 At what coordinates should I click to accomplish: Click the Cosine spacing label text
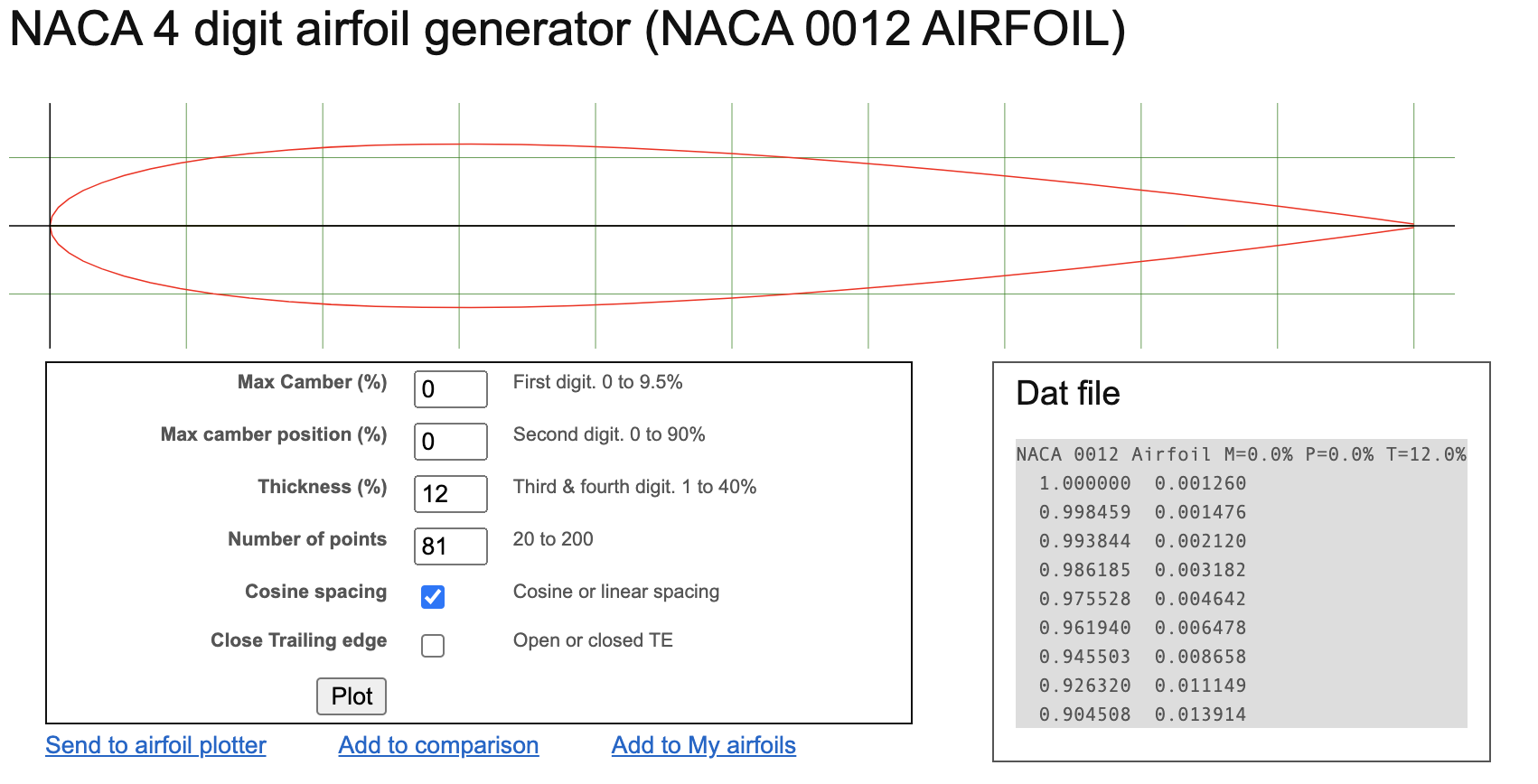point(315,592)
